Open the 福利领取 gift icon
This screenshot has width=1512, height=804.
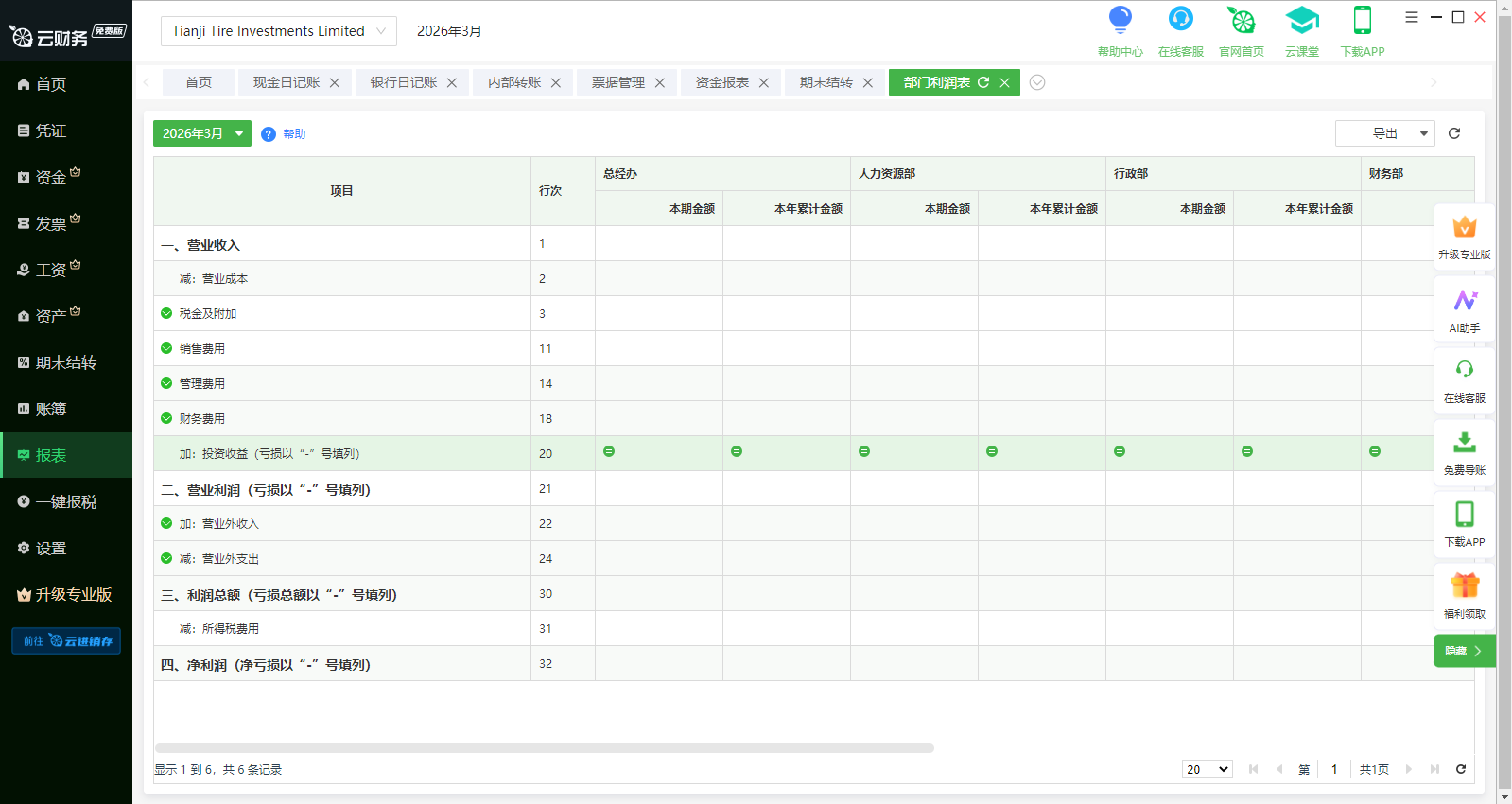tap(1464, 586)
